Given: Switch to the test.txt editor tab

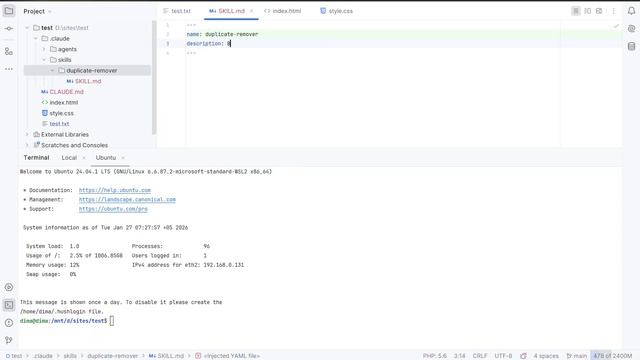Looking at the screenshot, I should 177,11.
